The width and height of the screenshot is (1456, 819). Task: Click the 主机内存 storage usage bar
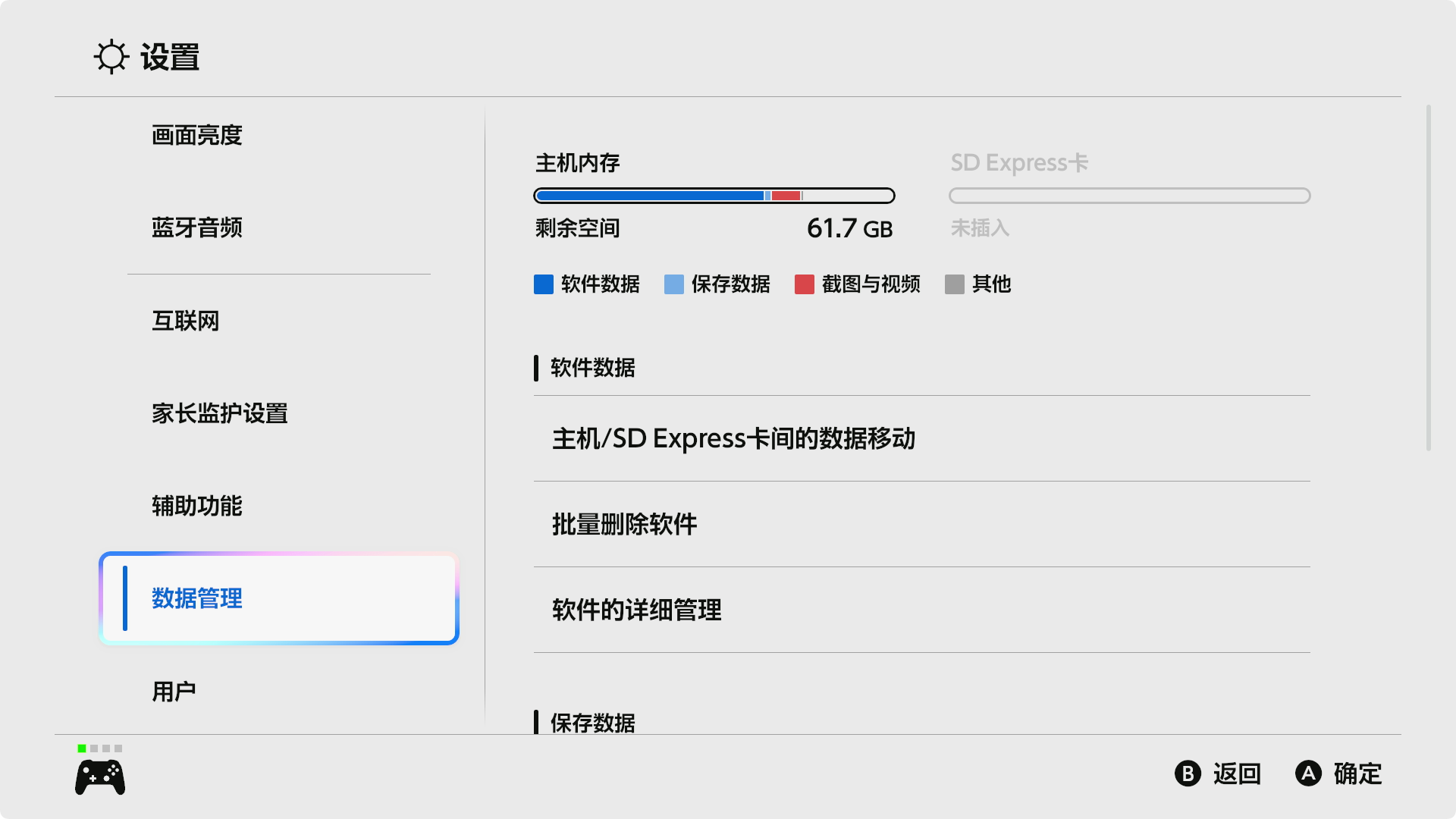tap(714, 196)
